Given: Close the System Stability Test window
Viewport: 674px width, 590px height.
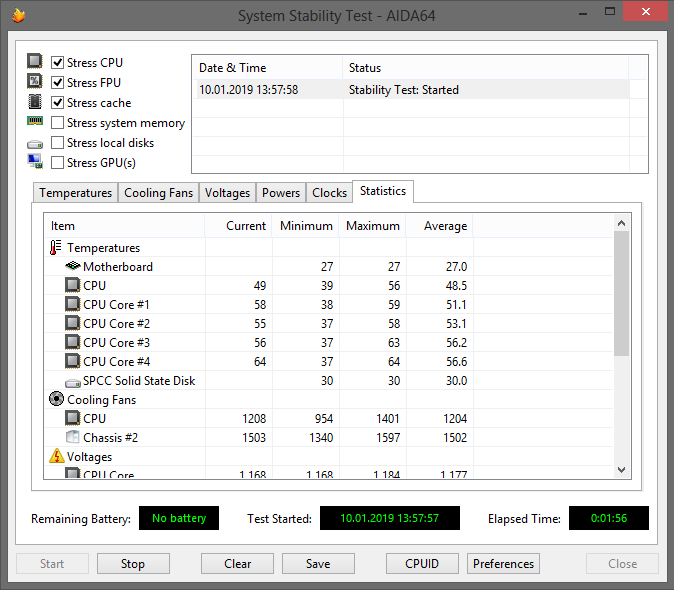Looking at the screenshot, I should [645, 12].
